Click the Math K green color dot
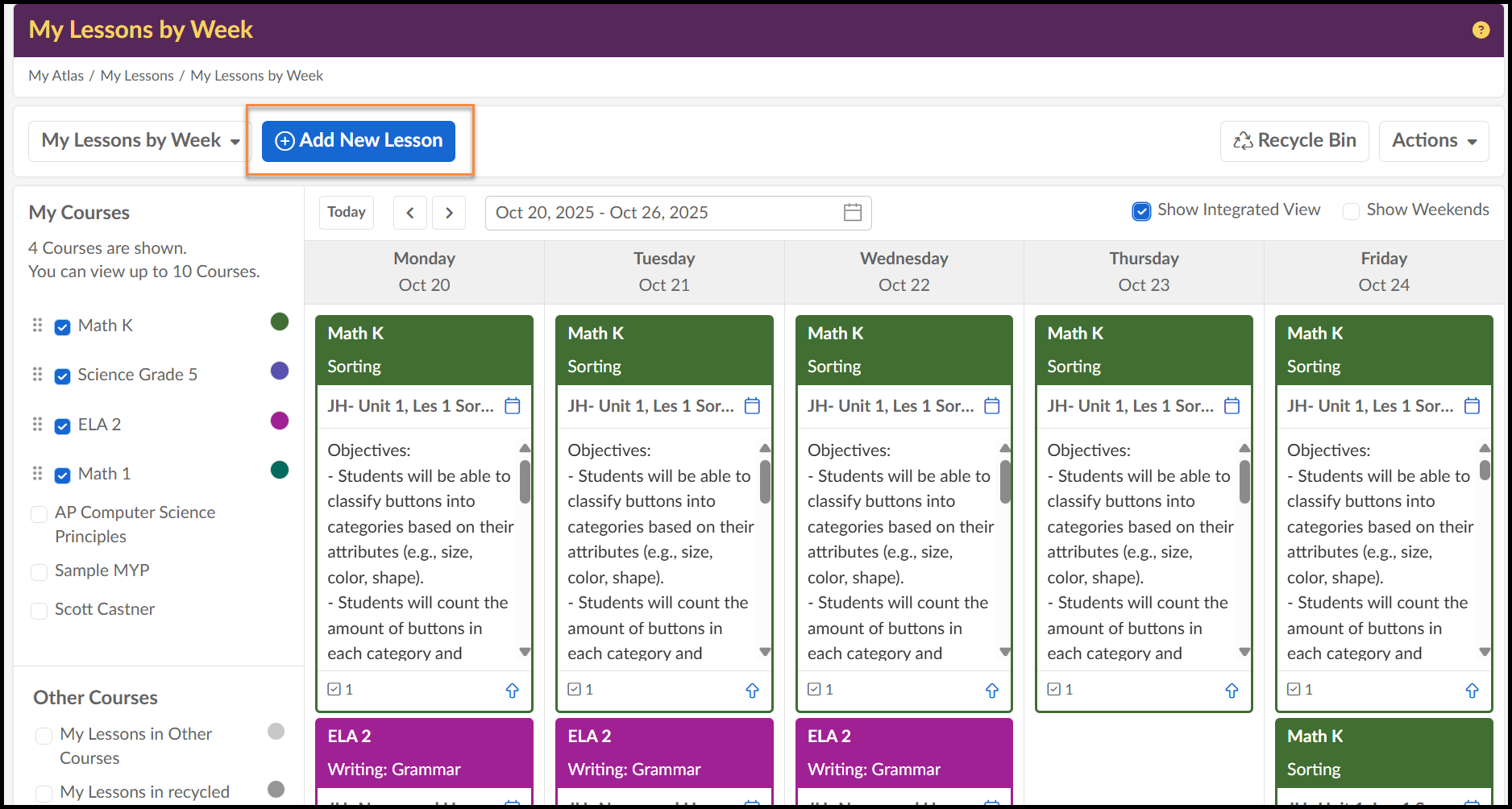The height and width of the screenshot is (809, 1512). pos(280,322)
